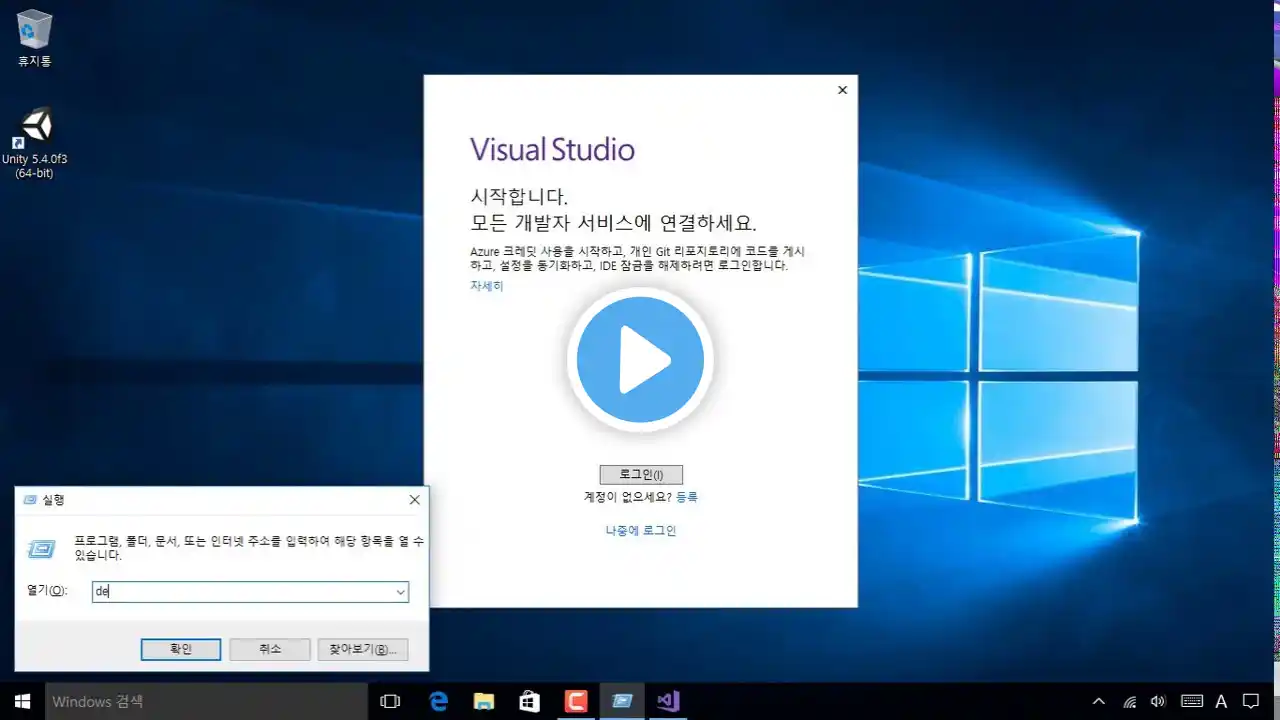This screenshot has width=1280, height=720.
Task: Click the 로그인 button in Visual Studio
Action: pos(641,474)
